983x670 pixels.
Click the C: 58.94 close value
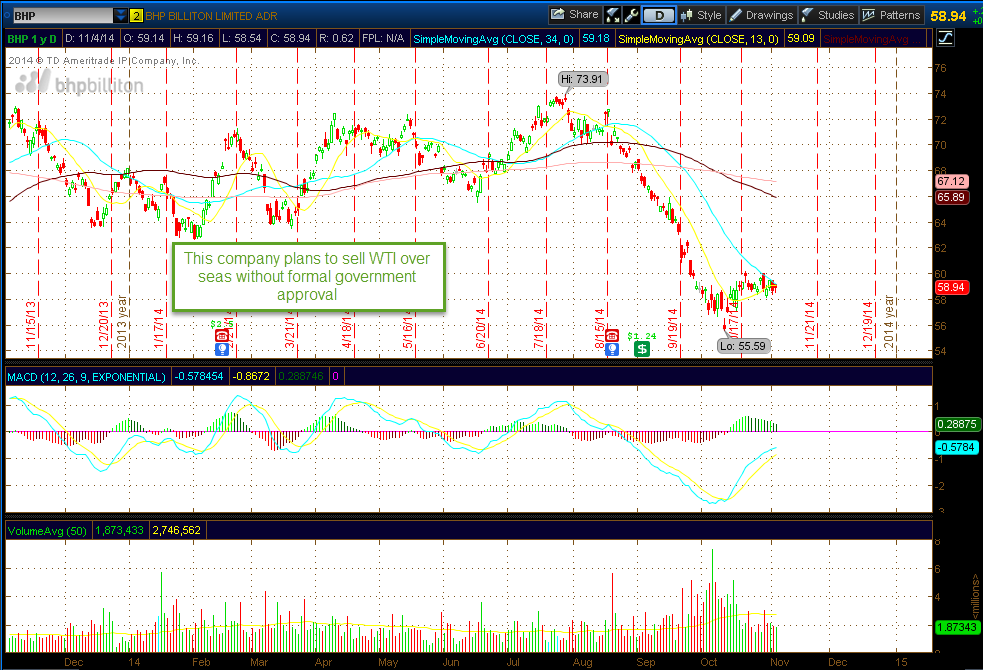[290, 38]
